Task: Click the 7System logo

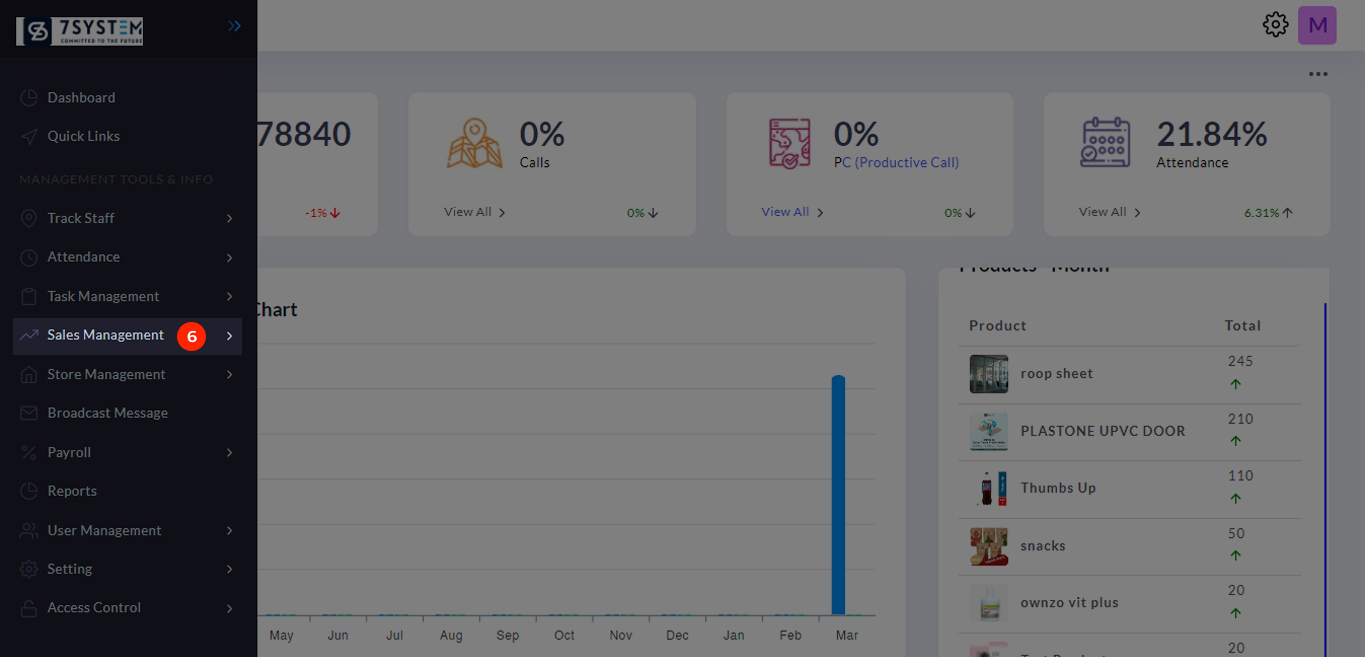Action: [x=80, y=31]
